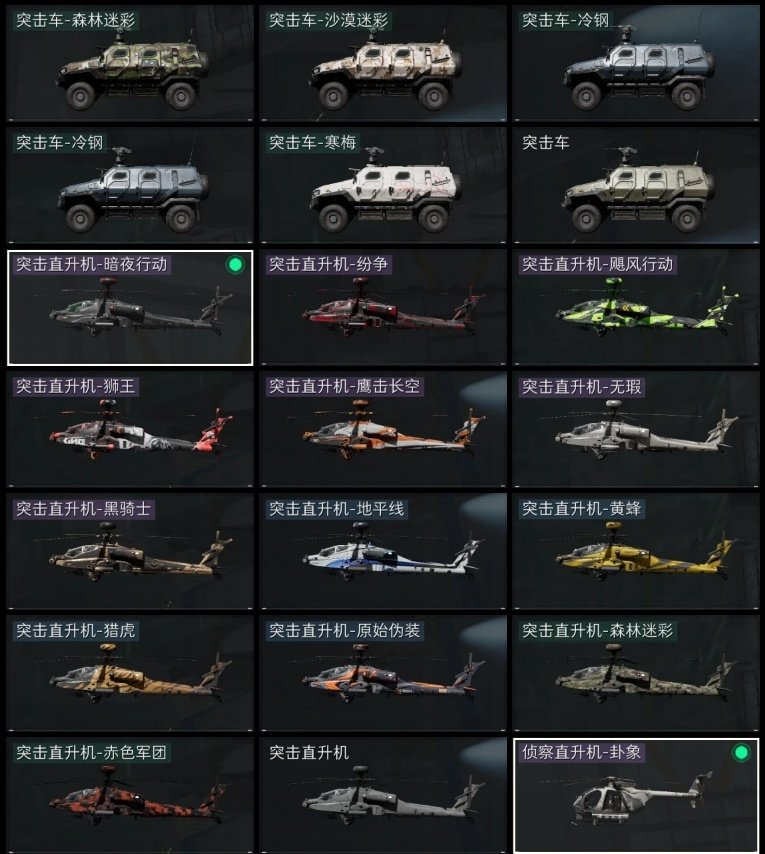Viewport: 765px width, 854px height.
Task: Choose the 突击车-沙漠迷彩 skin card
Action: click(x=383, y=63)
